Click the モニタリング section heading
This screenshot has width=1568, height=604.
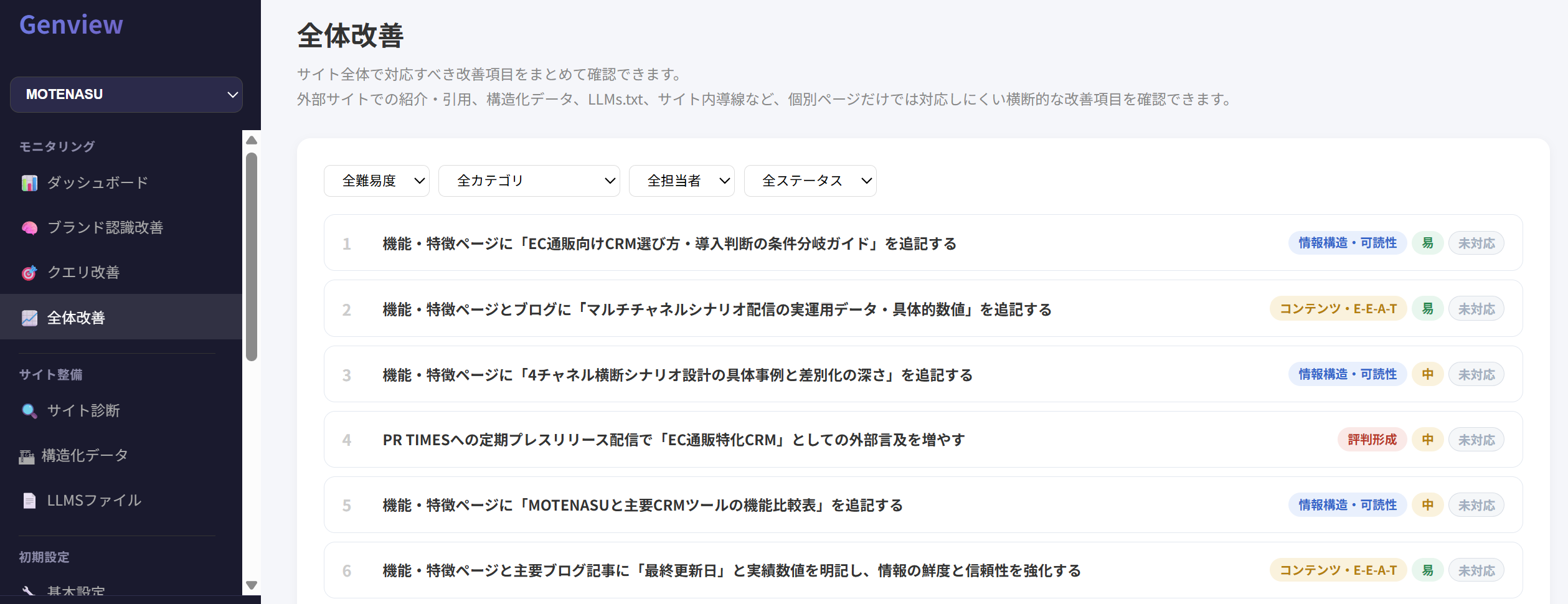(x=57, y=147)
